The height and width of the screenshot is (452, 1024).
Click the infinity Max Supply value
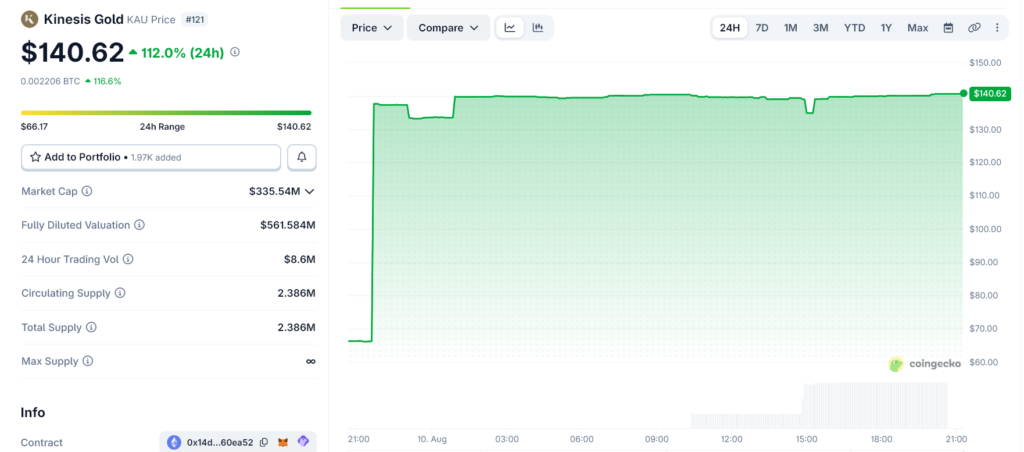(x=311, y=361)
